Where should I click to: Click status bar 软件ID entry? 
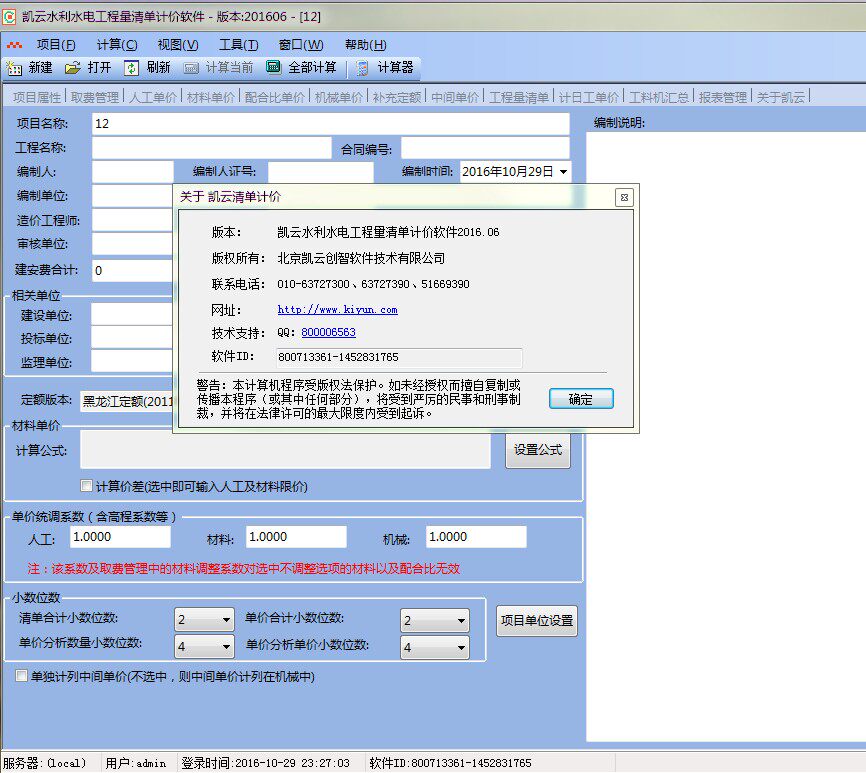click(450, 763)
